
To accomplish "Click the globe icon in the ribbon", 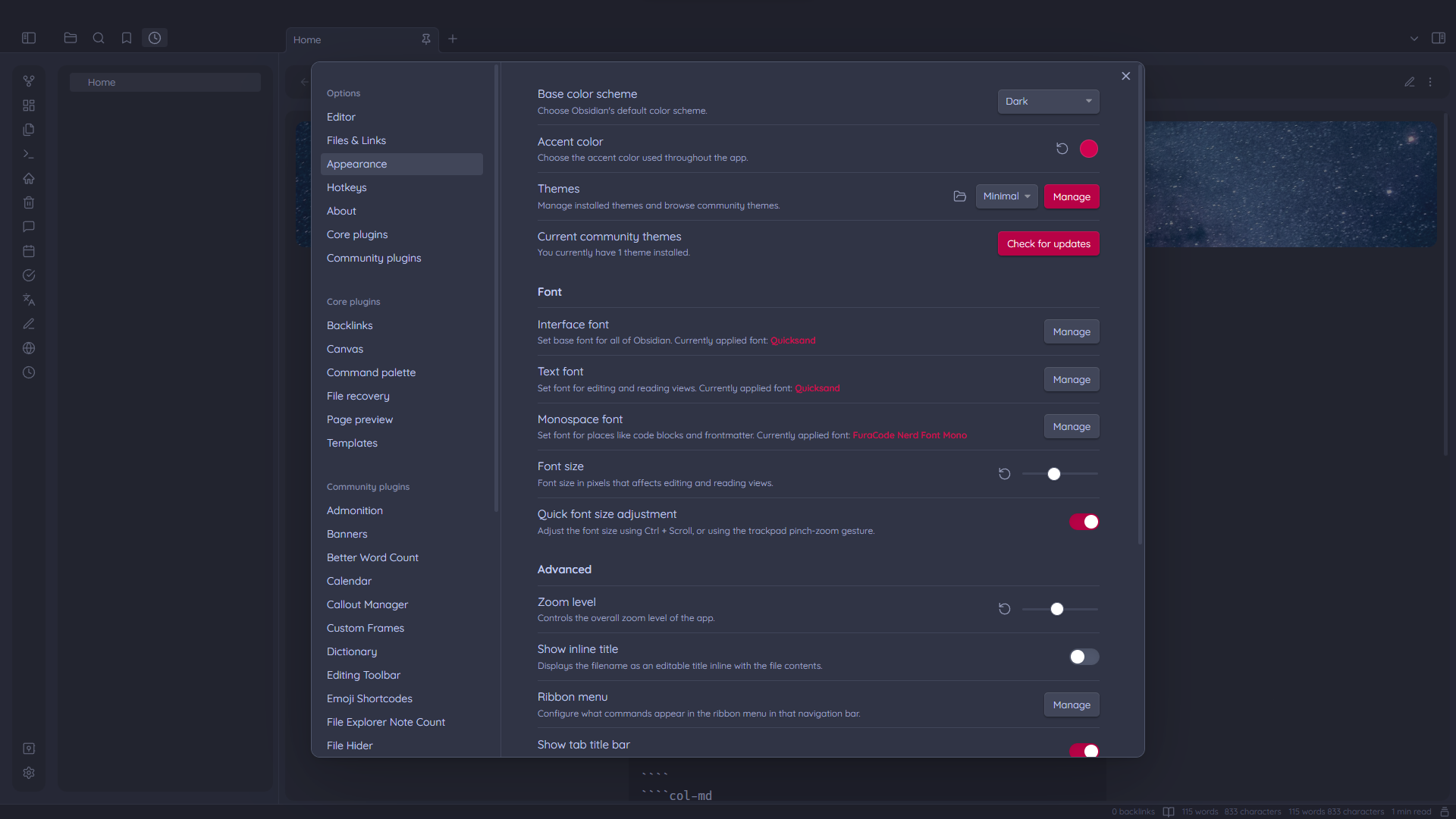I will [x=28, y=348].
